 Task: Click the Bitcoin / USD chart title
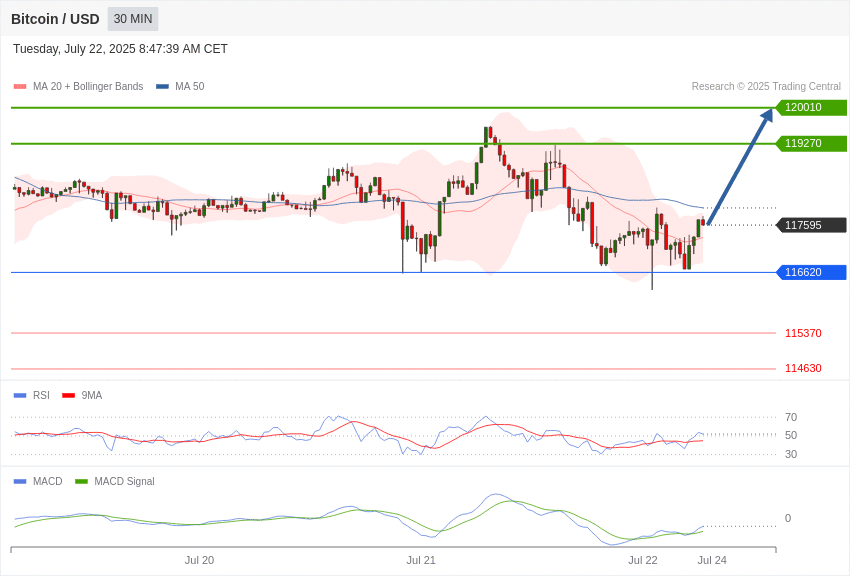(55, 19)
